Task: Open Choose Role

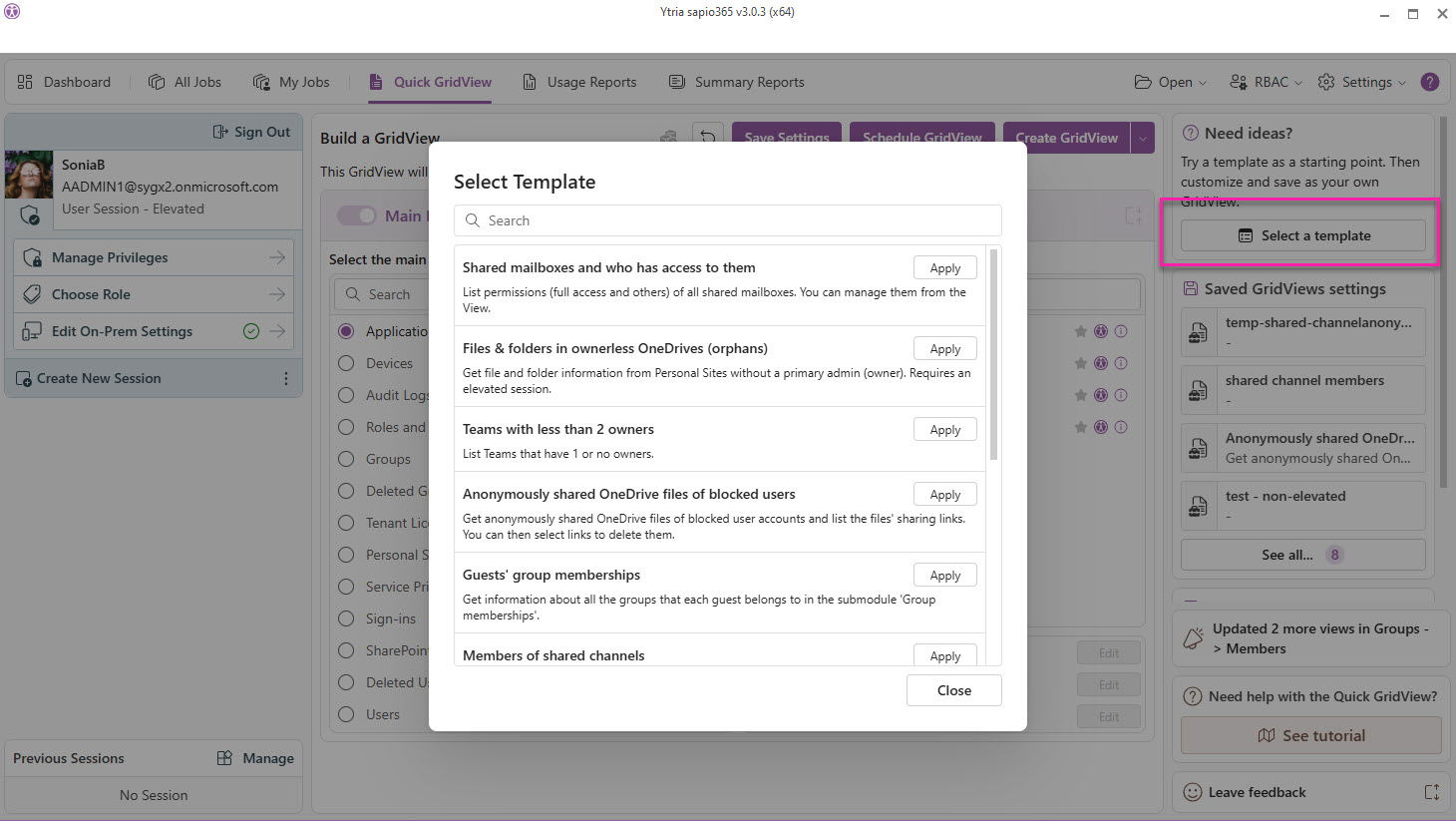Action: coord(154,294)
